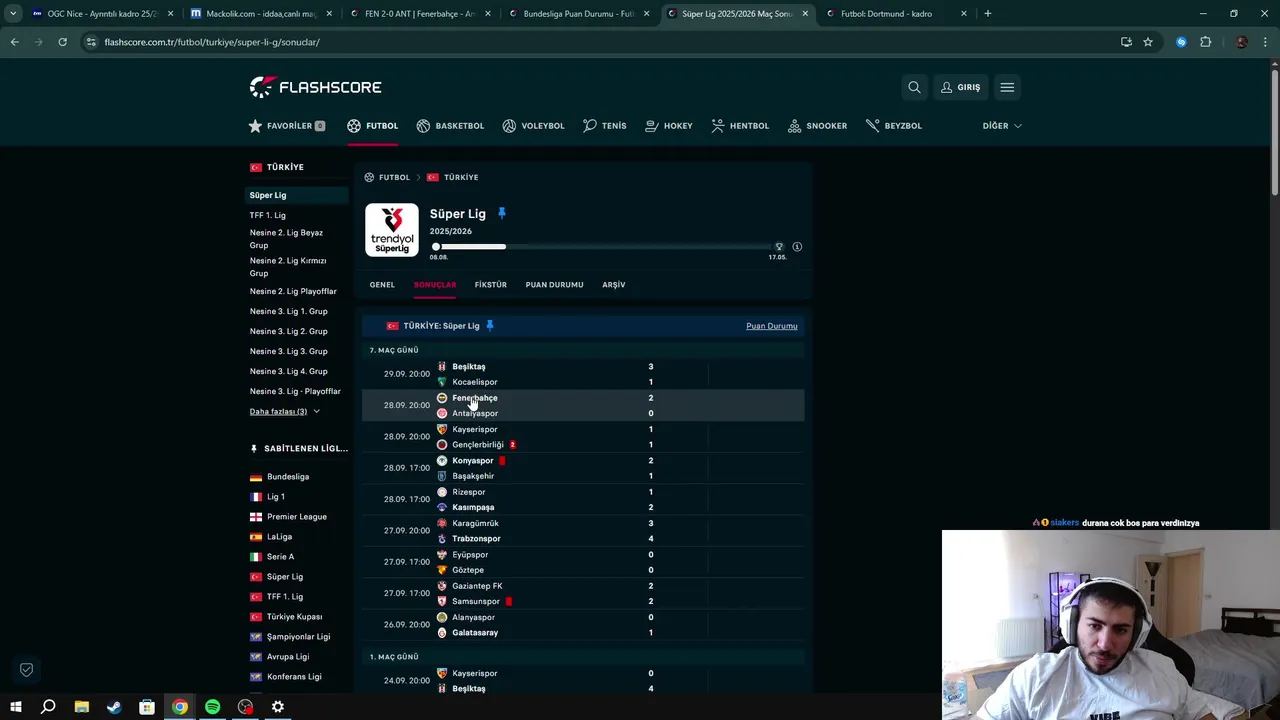Image resolution: width=1280 pixels, height=720 pixels.
Task: Open the Windows Start menu
Action: click(x=16, y=707)
